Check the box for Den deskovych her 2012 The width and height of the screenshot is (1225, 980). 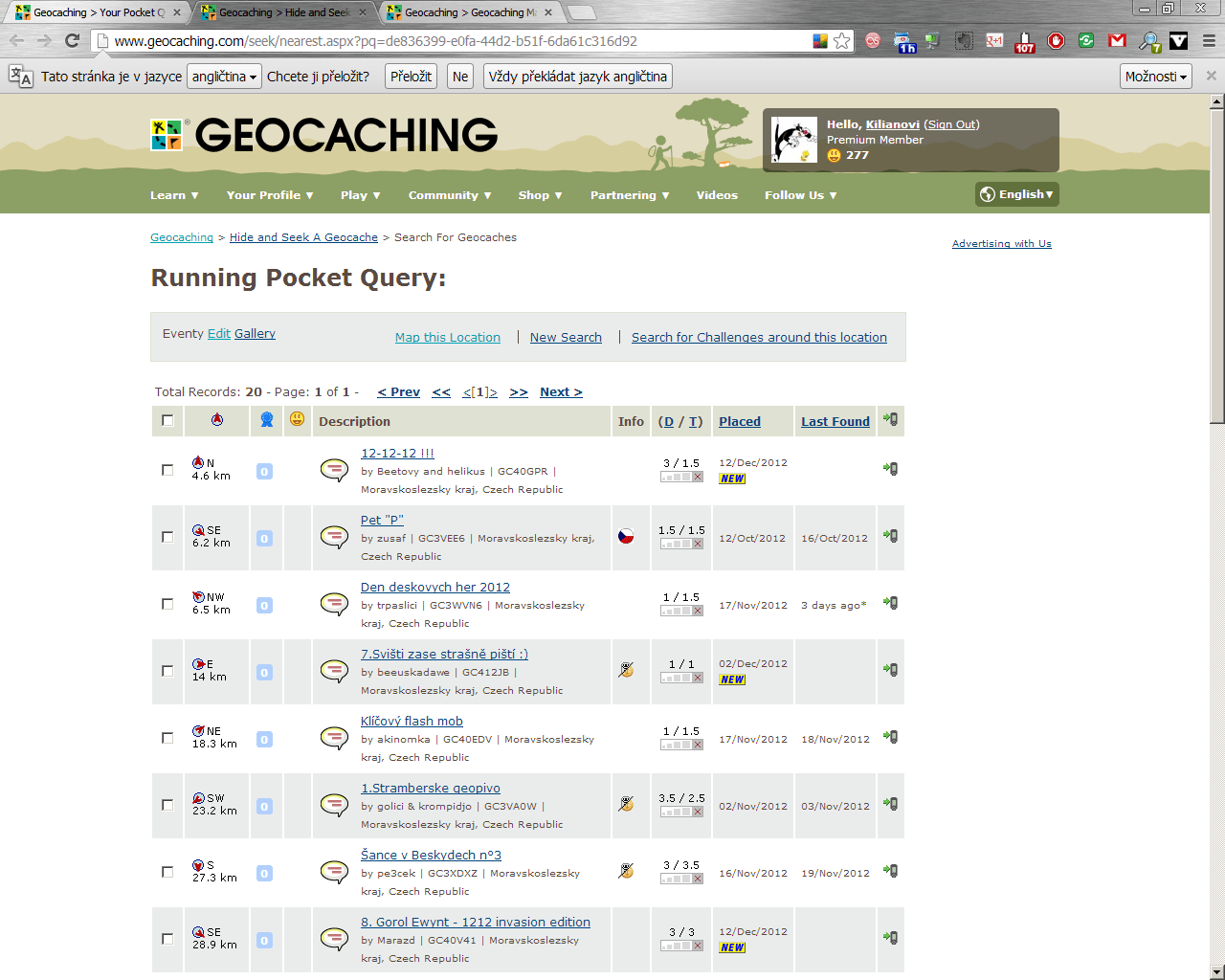(x=167, y=604)
